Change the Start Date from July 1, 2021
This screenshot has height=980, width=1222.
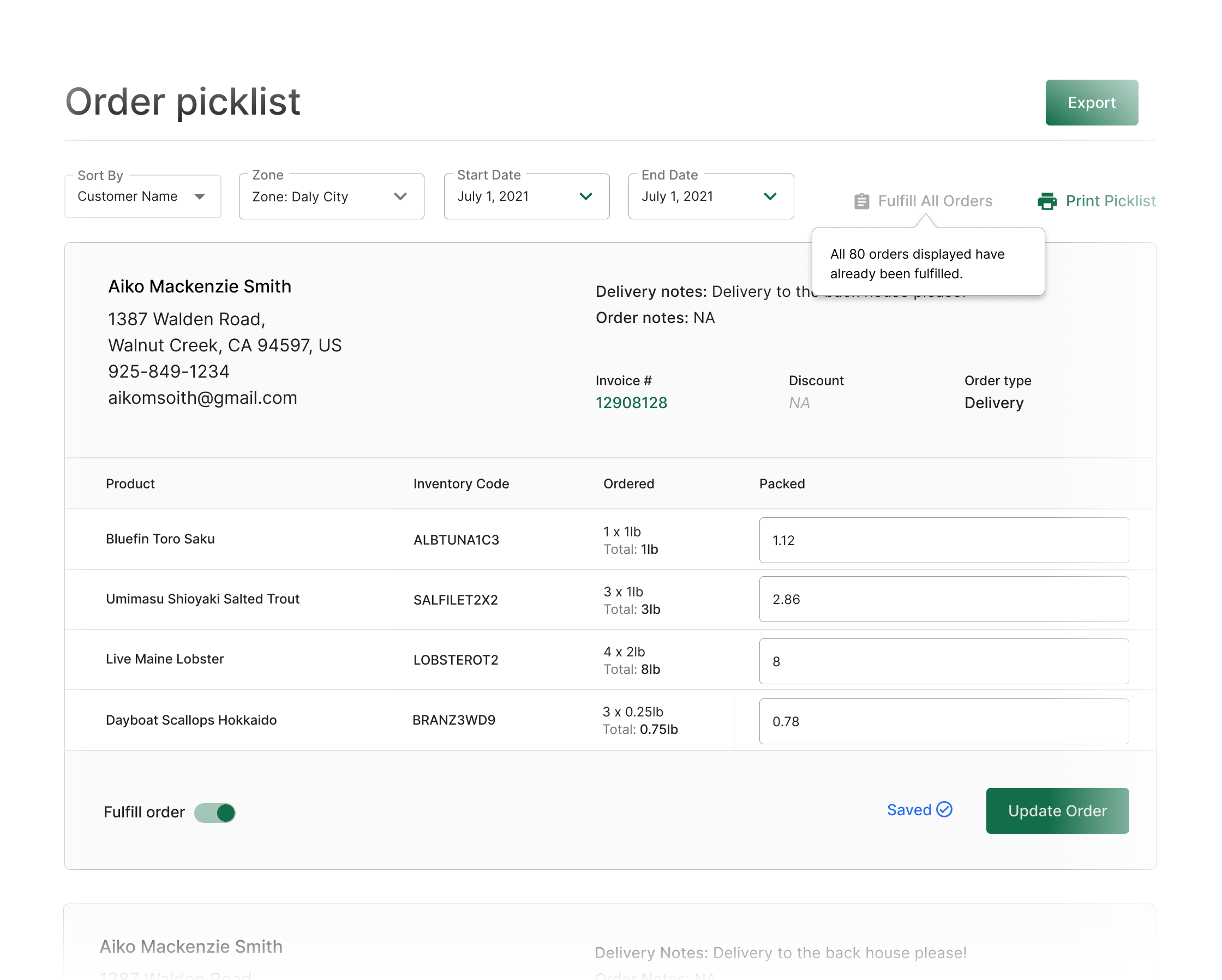(x=525, y=196)
